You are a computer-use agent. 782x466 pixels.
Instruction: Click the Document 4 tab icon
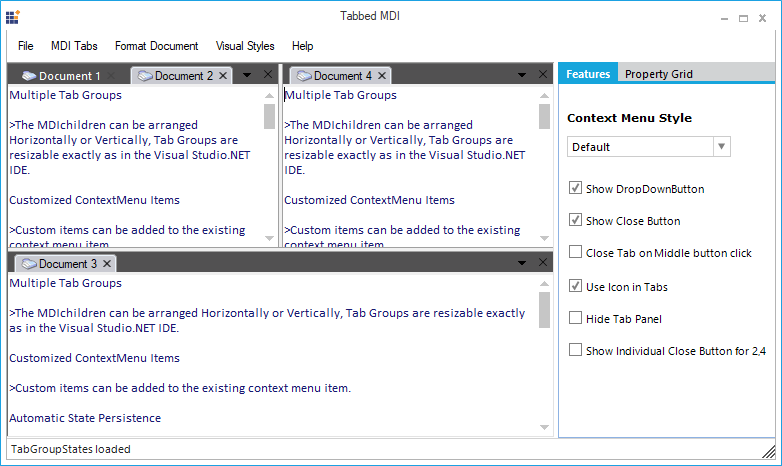[304, 76]
